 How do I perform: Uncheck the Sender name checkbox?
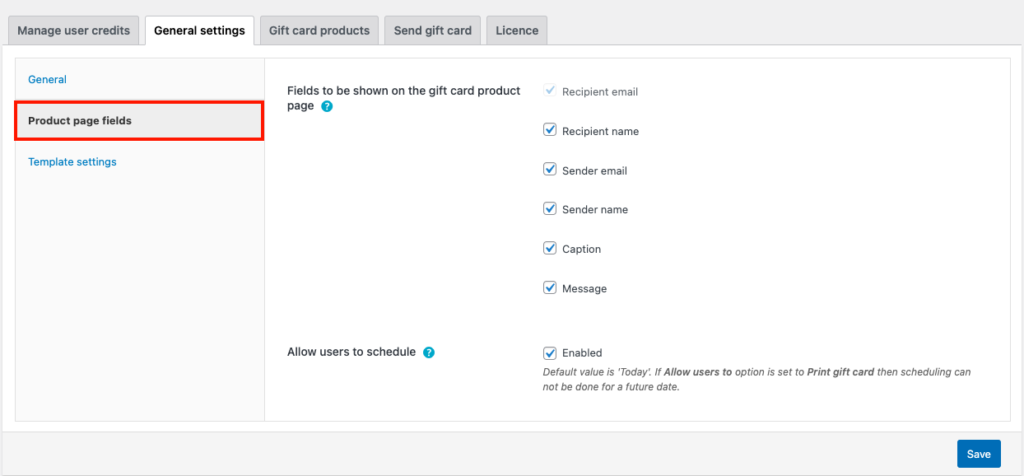[x=549, y=209]
